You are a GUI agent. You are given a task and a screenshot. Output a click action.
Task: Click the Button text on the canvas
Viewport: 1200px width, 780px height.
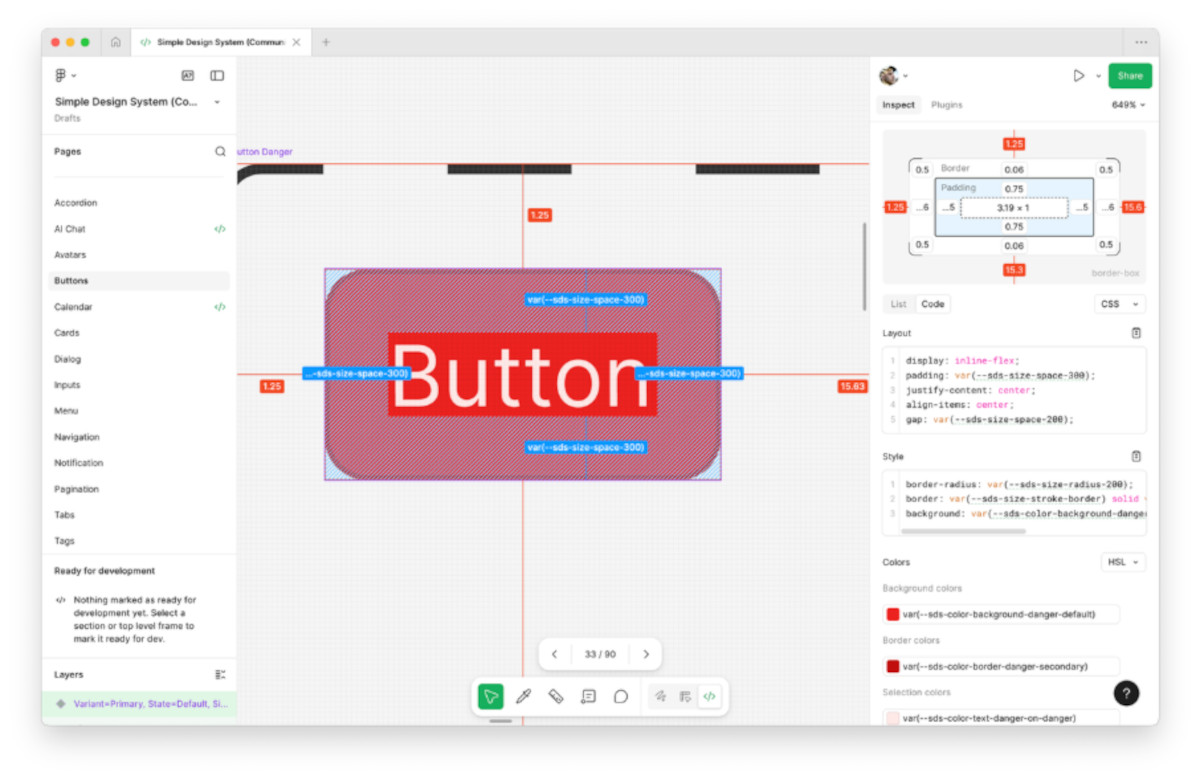pyautogui.click(x=522, y=375)
